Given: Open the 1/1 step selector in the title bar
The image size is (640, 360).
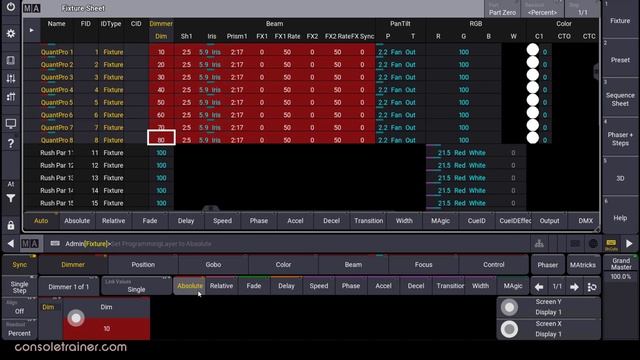Looking at the screenshot, I should point(582,9).
